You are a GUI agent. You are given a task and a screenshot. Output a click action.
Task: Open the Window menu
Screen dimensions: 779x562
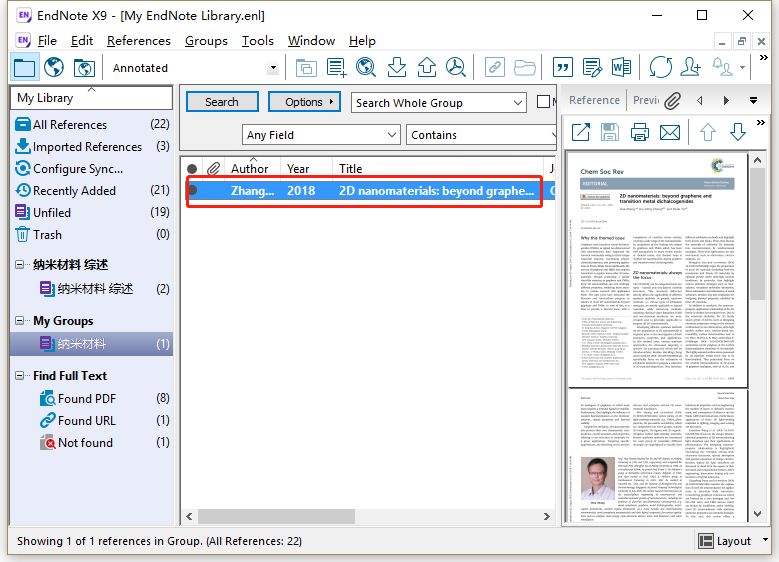(311, 41)
